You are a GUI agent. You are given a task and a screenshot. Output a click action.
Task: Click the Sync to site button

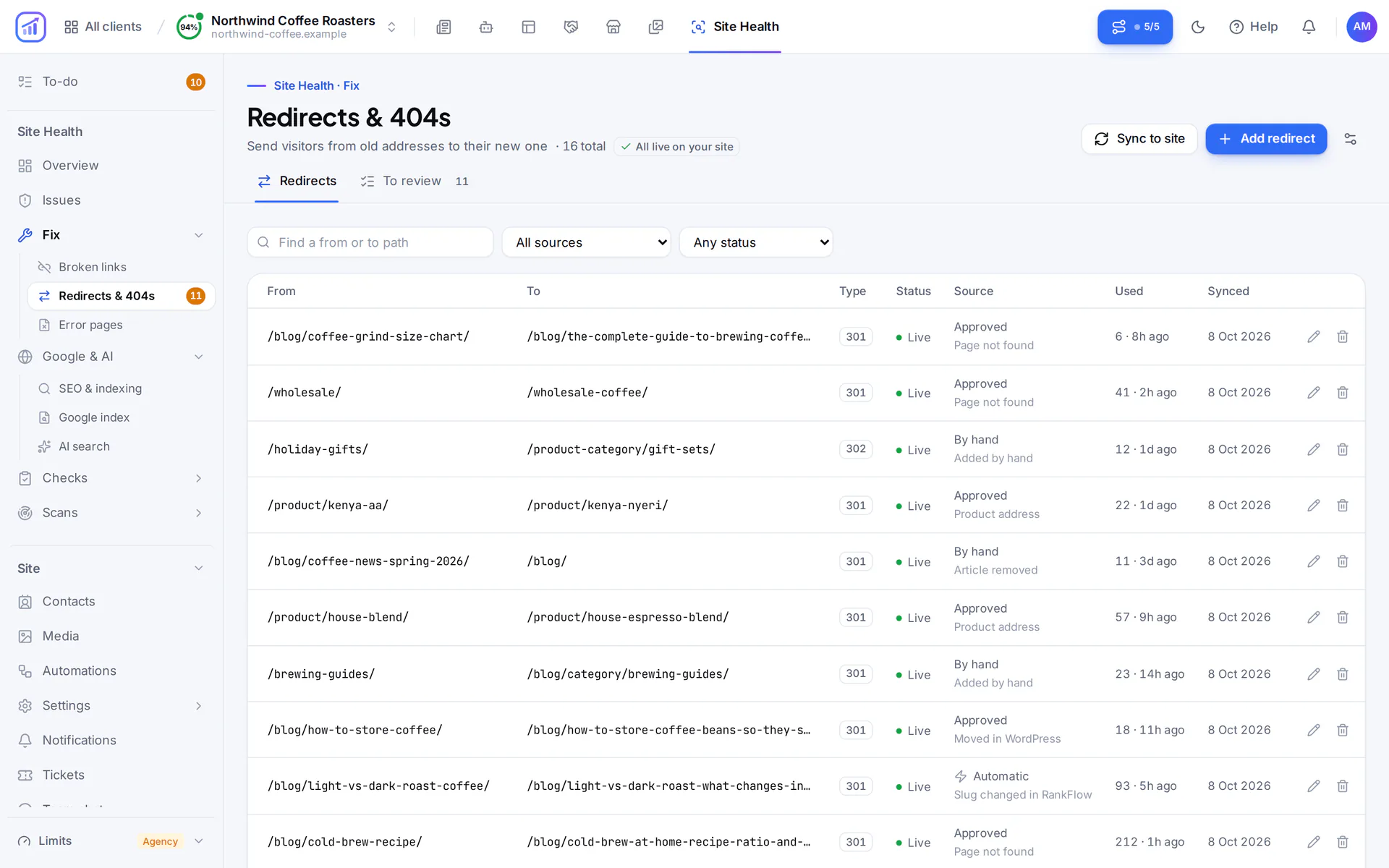[x=1139, y=139]
